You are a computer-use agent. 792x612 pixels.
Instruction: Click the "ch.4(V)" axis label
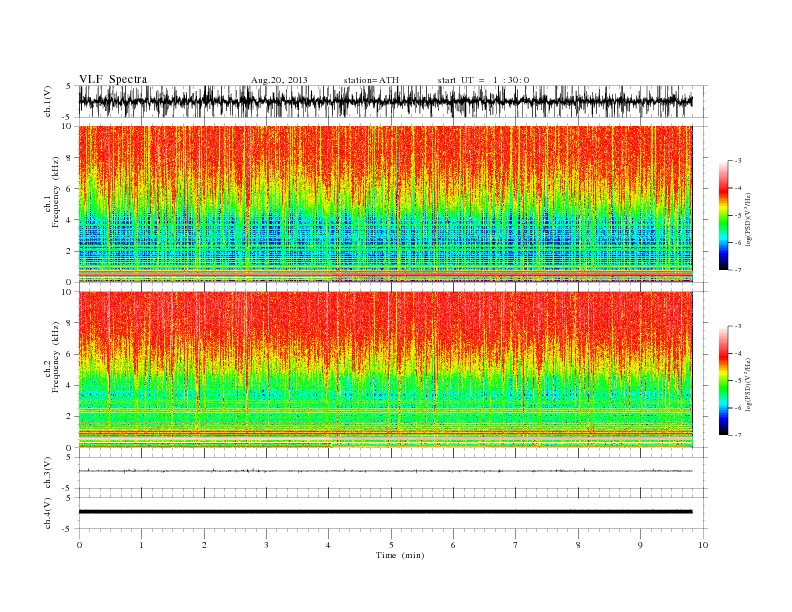tap(47, 513)
